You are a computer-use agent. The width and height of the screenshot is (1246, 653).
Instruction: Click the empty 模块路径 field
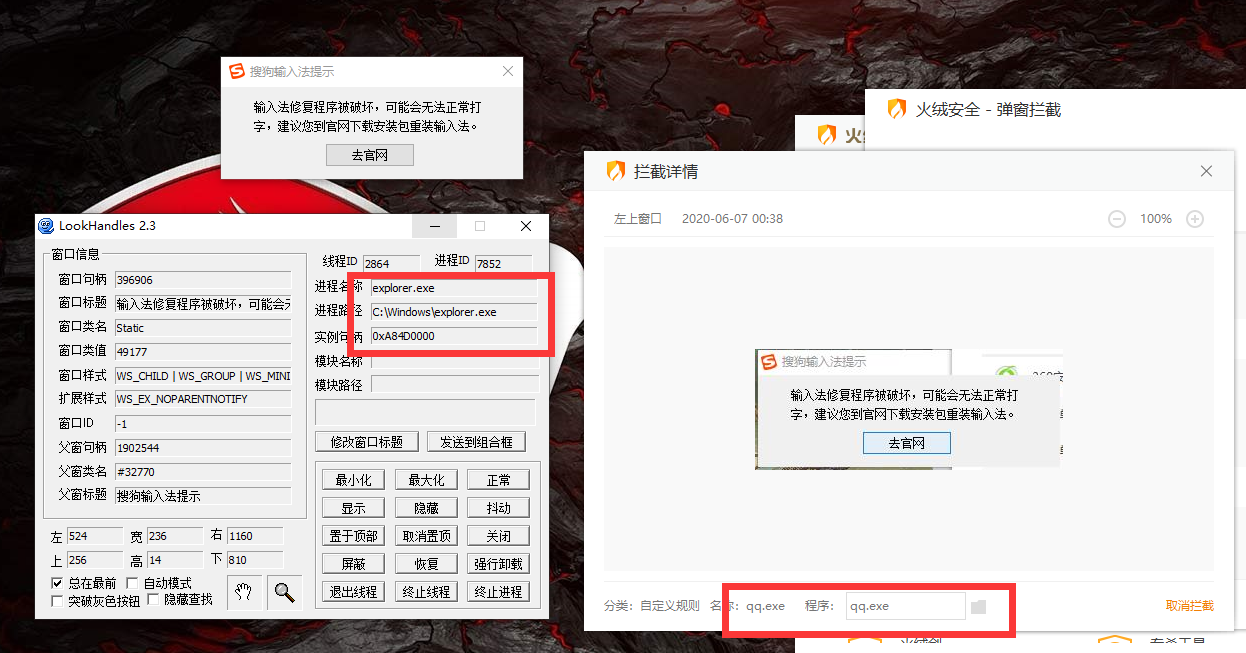tap(454, 385)
